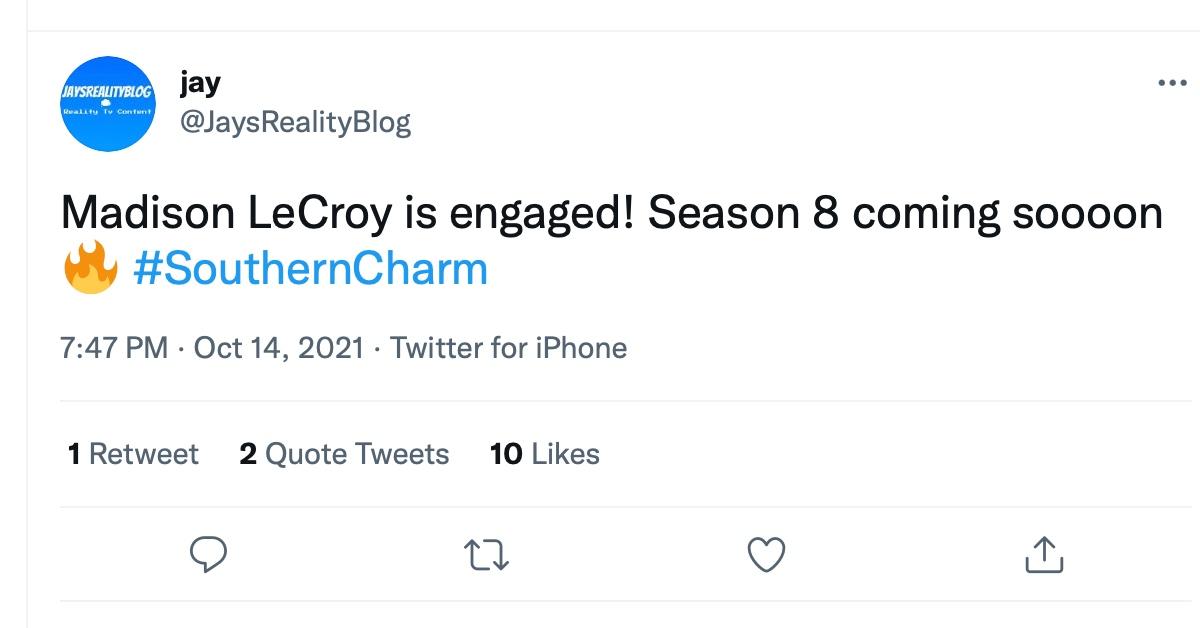View the "1 Retweet" list

133,454
